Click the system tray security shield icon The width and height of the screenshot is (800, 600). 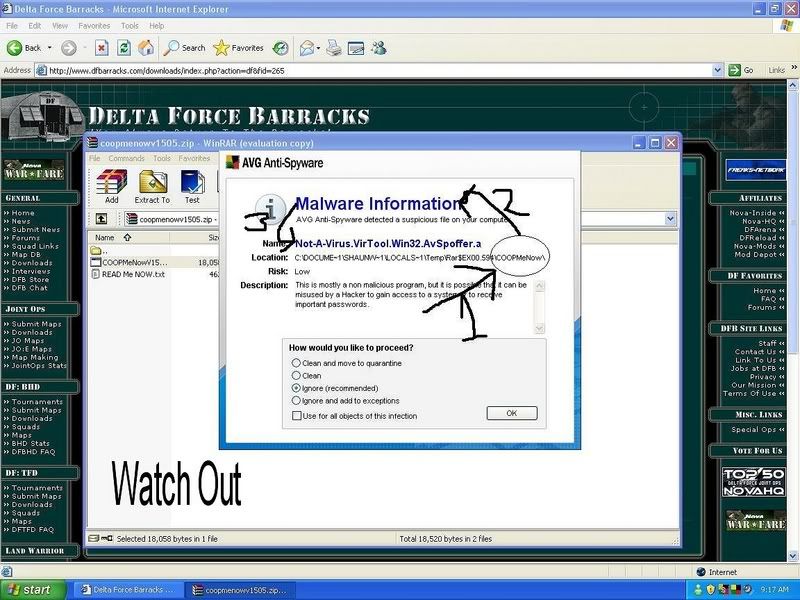coord(710,589)
